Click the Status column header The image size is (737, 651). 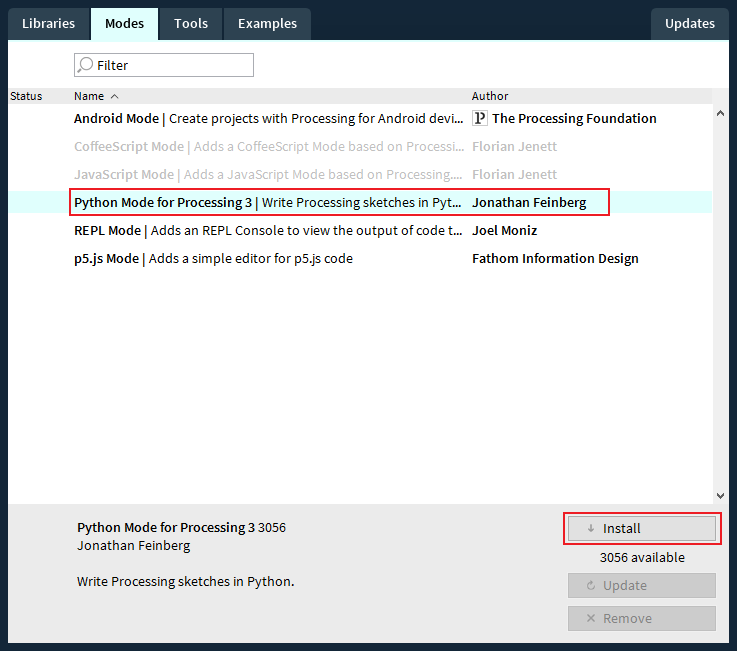tap(27, 97)
